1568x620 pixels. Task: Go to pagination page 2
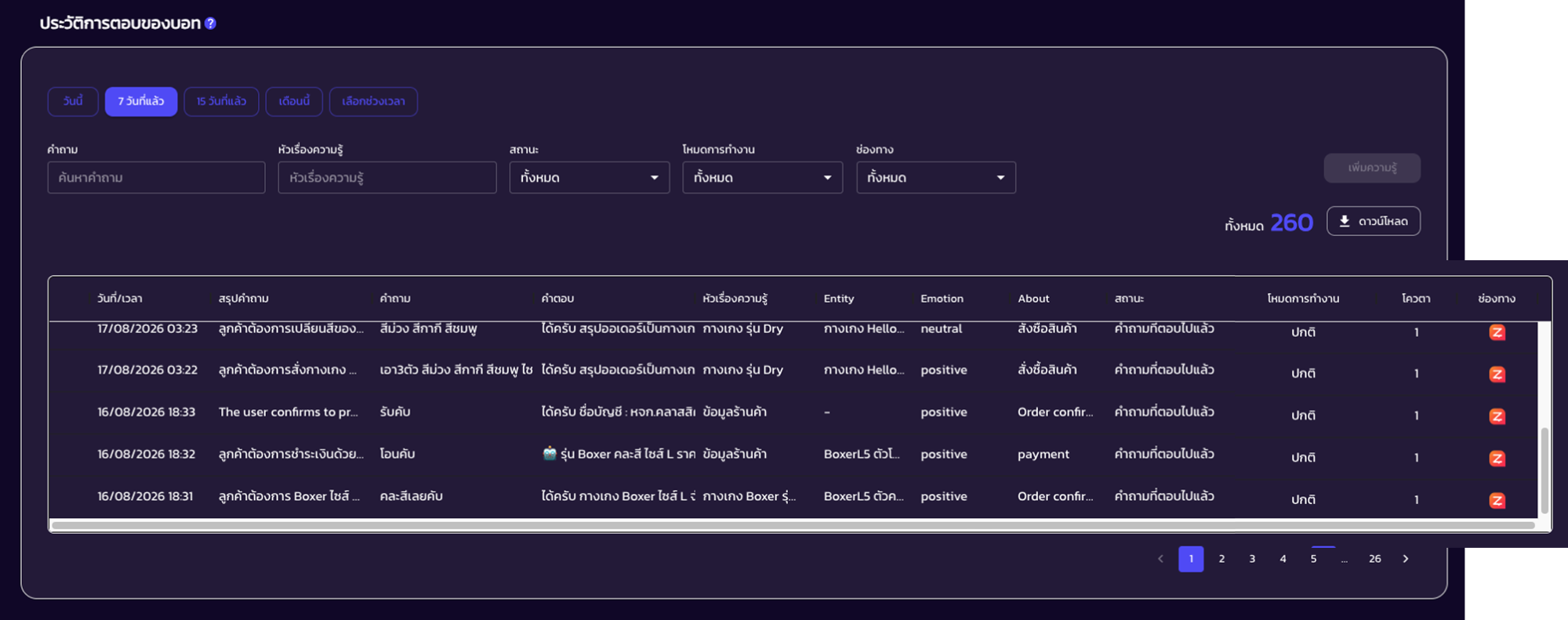[x=1221, y=559]
